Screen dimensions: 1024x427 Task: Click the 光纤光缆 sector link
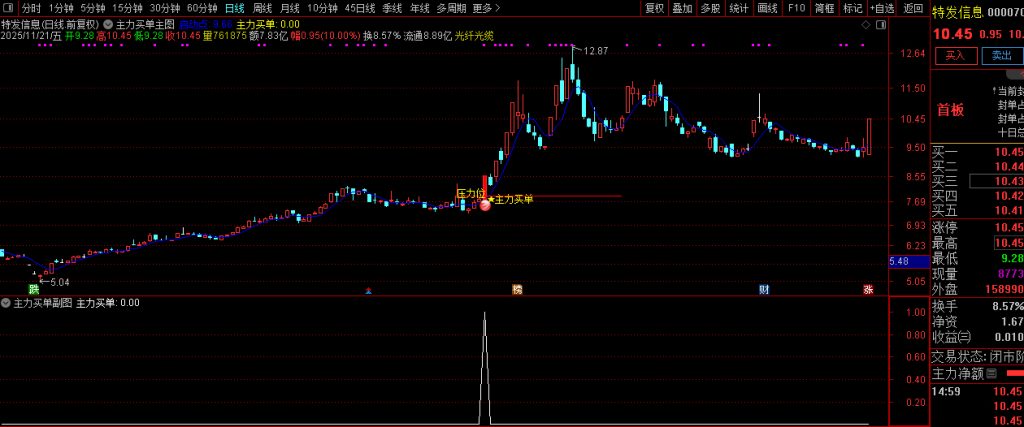[474, 35]
